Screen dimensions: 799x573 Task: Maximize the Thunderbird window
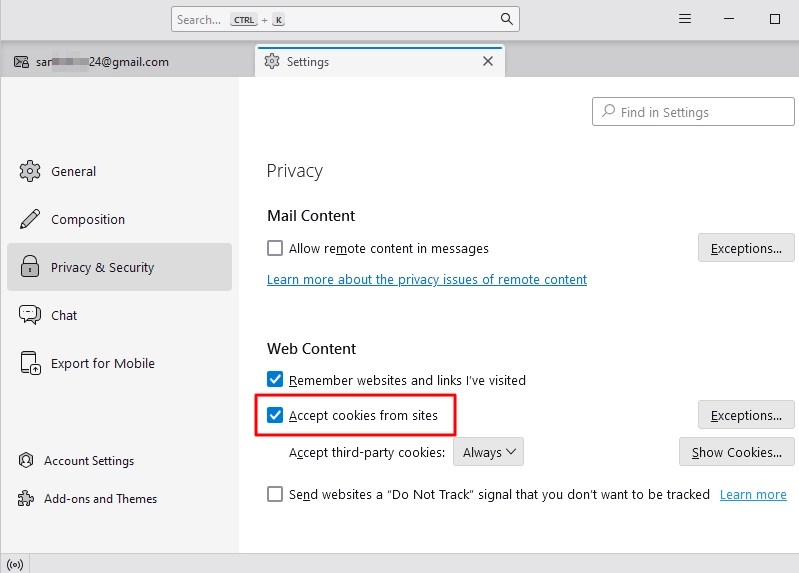[x=775, y=19]
